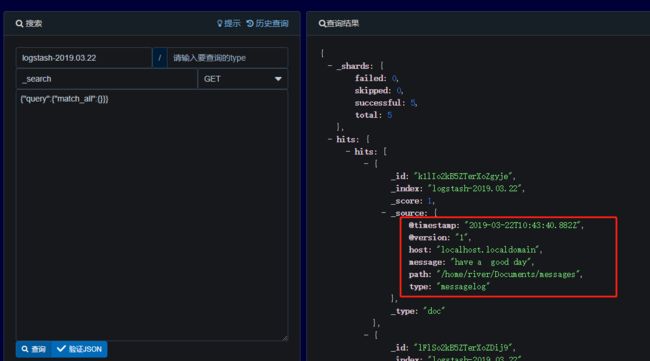Click the second _id "lFlSo2kB5ZTerXoZDij9" value
650x361 pixels.
[x=463, y=347]
